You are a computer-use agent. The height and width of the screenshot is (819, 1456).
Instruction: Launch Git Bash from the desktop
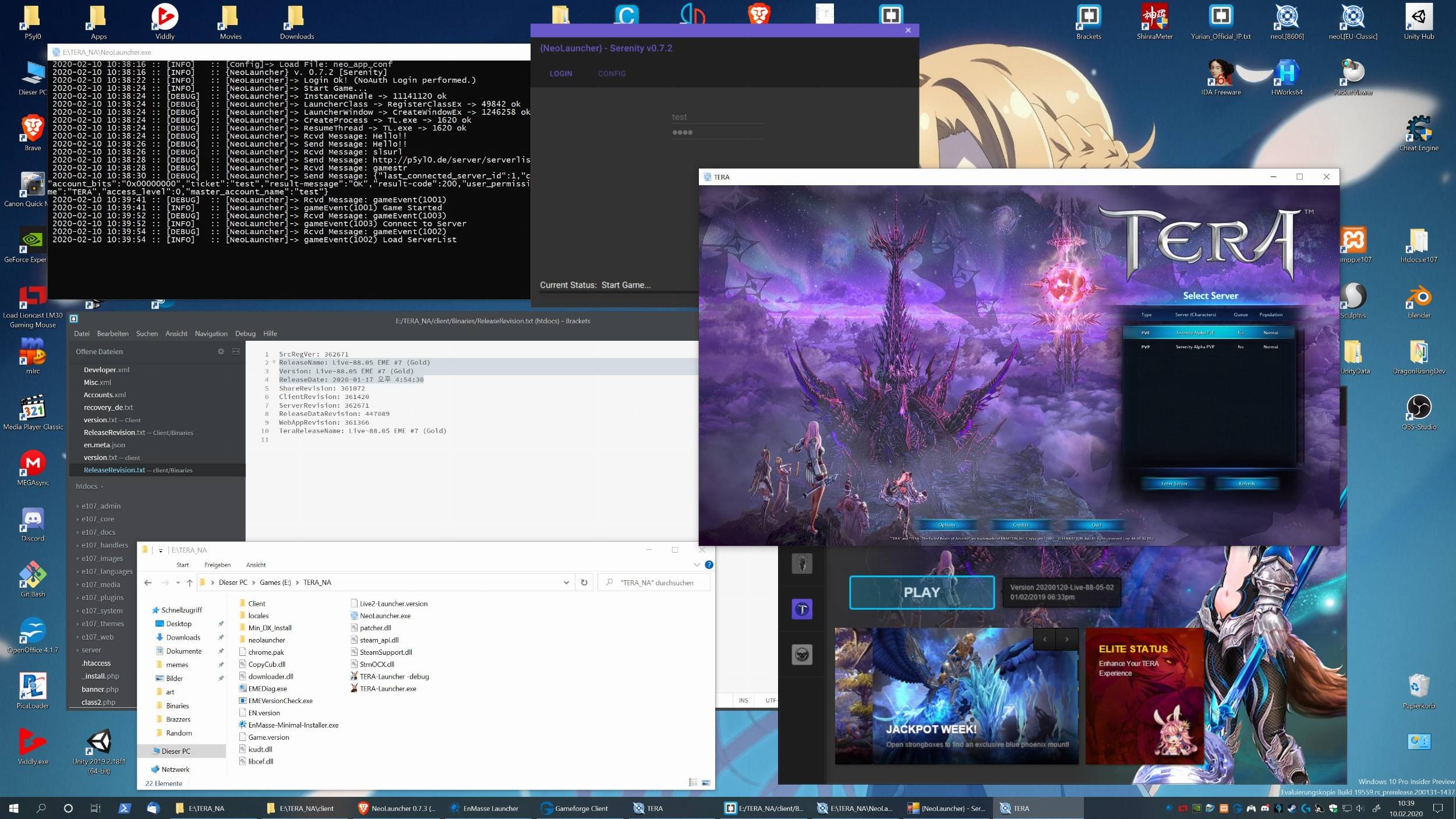click(33, 579)
